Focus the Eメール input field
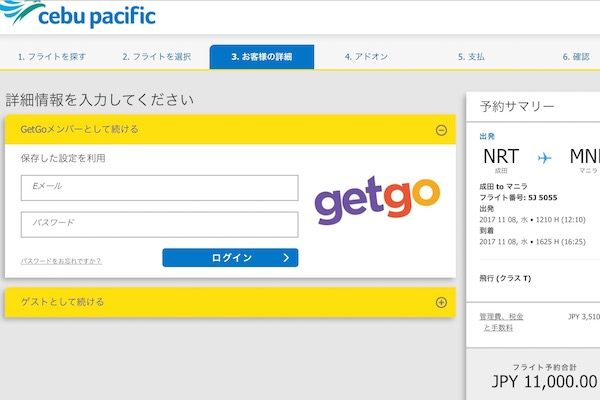600x400 pixels. tap(160, 188)
